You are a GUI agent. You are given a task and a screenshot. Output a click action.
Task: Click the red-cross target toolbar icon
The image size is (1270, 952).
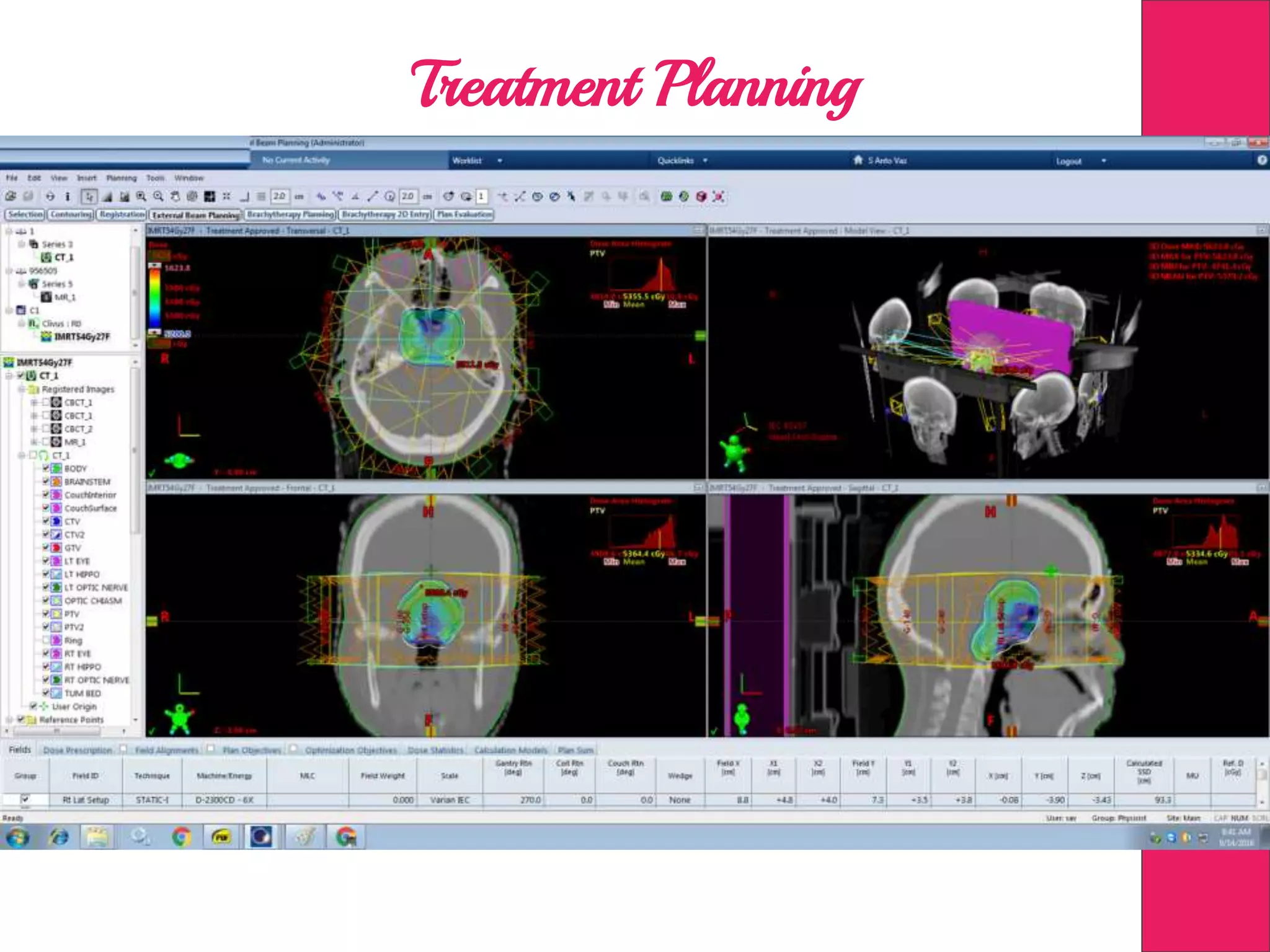pos(719,196)
